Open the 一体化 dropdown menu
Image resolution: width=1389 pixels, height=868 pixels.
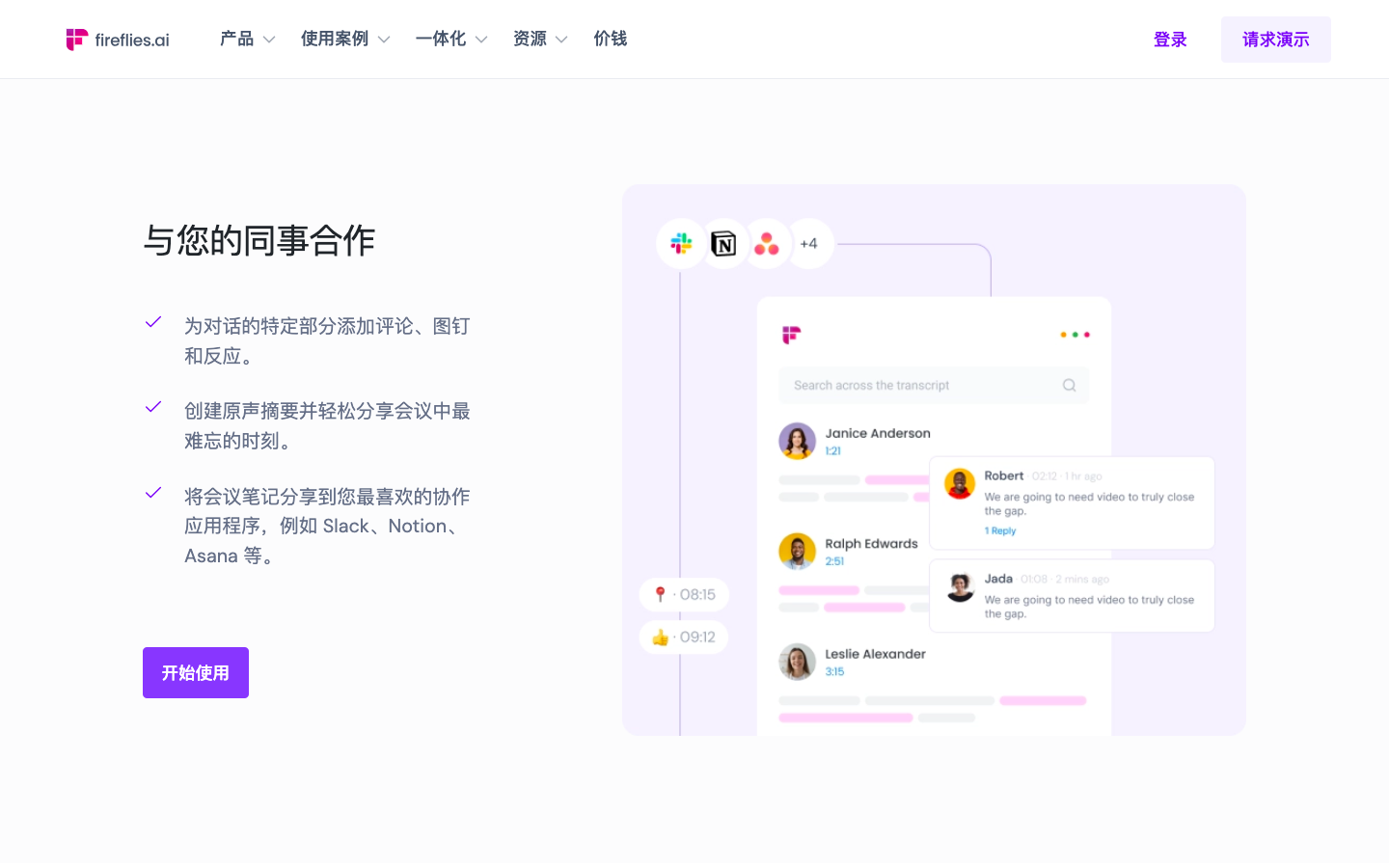[450, 40]
